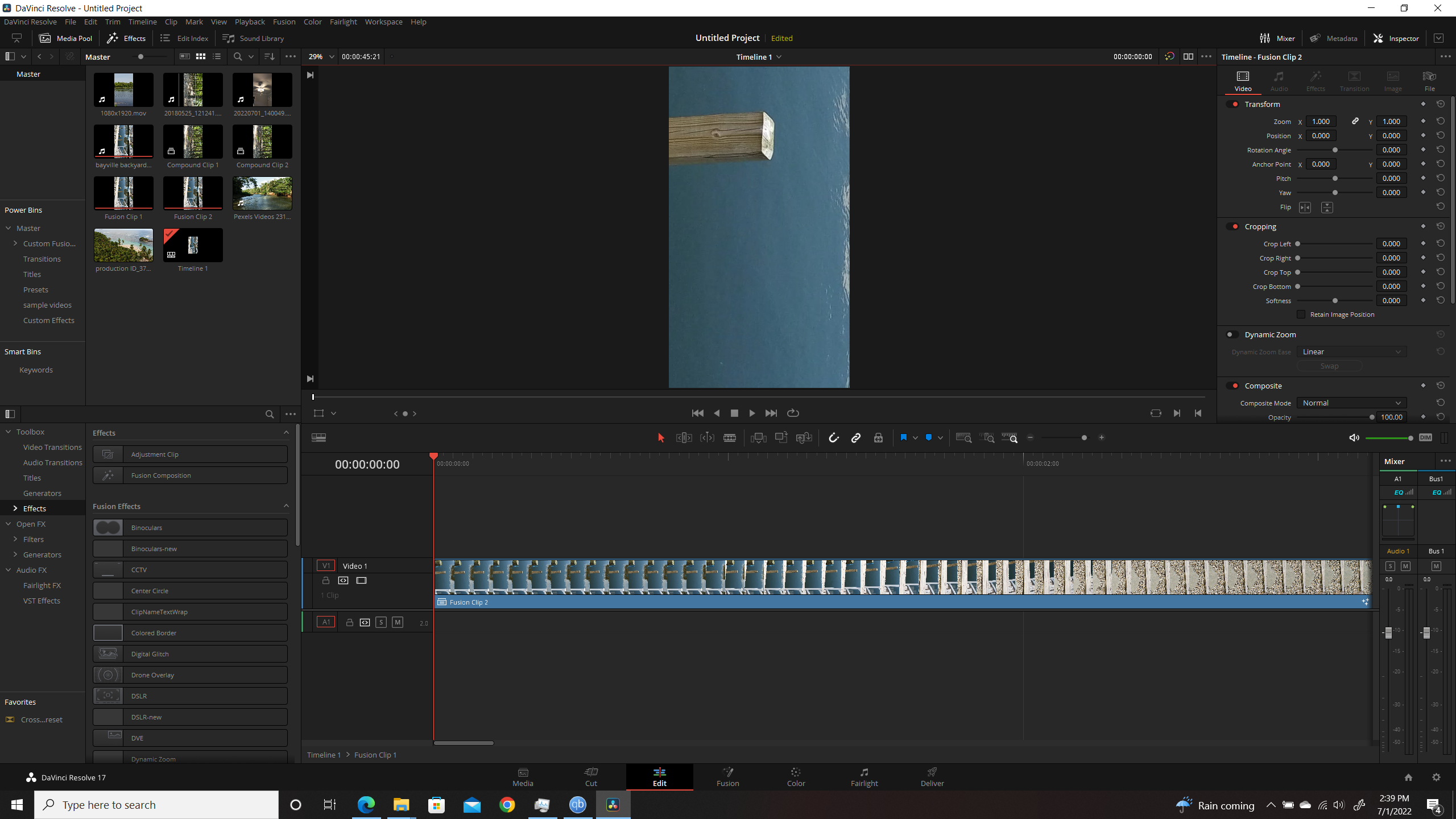Switch to Deliver page tab
The width and height of the screenshot is (1456, 819).
tap(932, 776)
